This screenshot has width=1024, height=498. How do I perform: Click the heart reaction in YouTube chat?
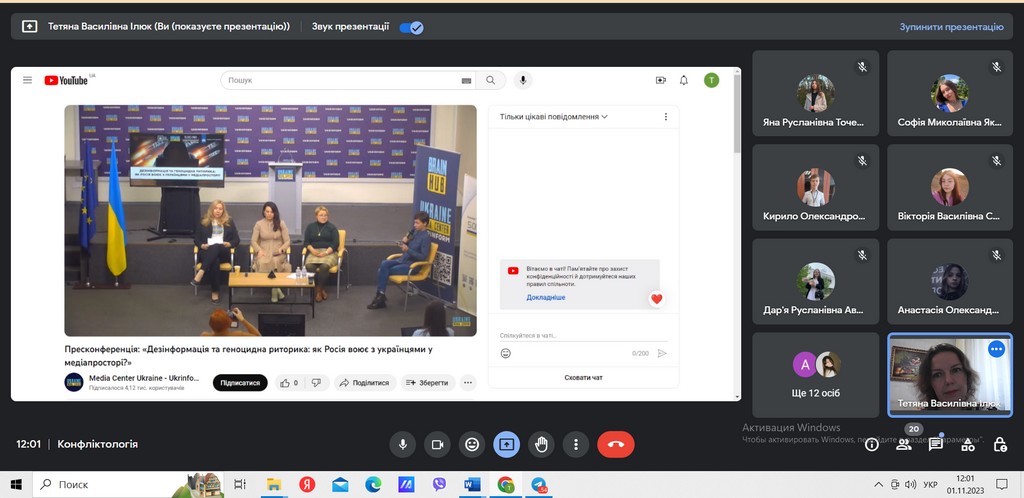pos(657,298)
